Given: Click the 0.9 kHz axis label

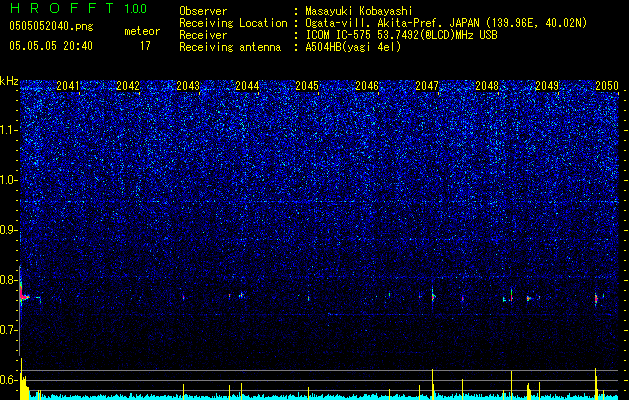Looking at the screenshot, I should click(x=9, y=231).
